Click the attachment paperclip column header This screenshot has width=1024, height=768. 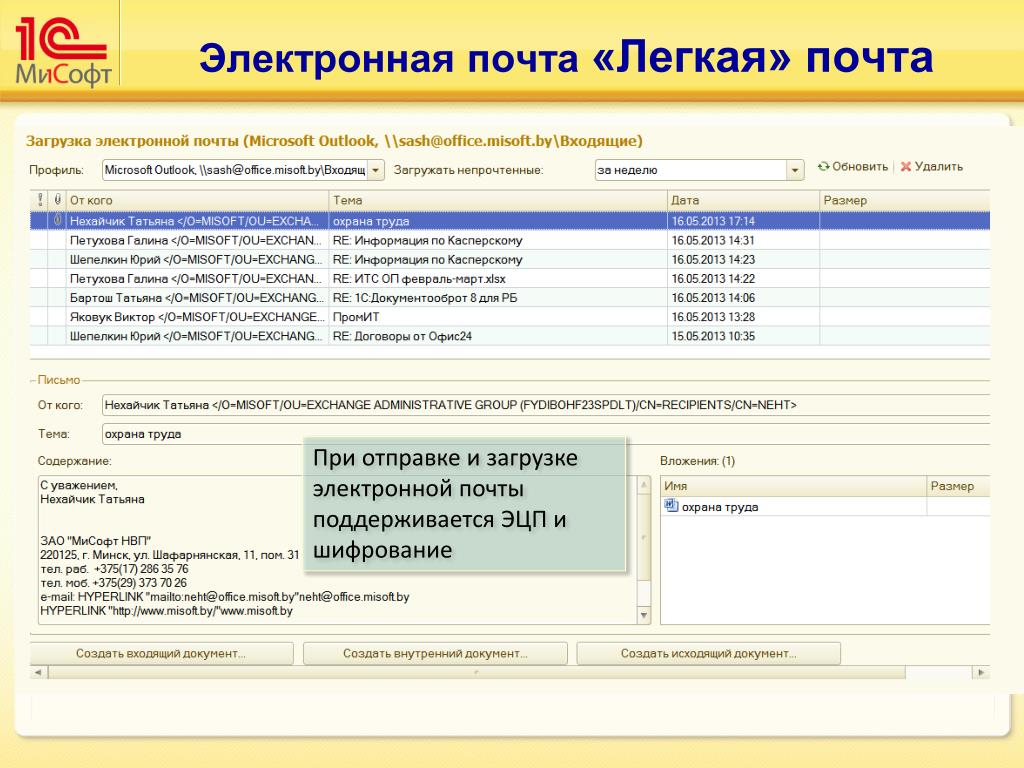pos(57,200)
